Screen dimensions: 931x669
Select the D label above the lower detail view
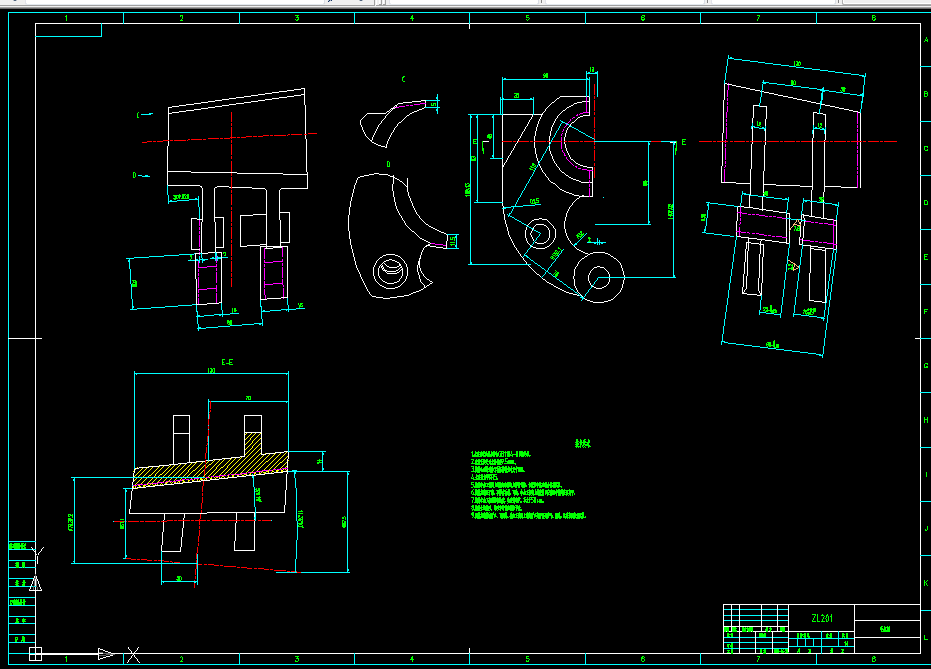click(389, 164)
